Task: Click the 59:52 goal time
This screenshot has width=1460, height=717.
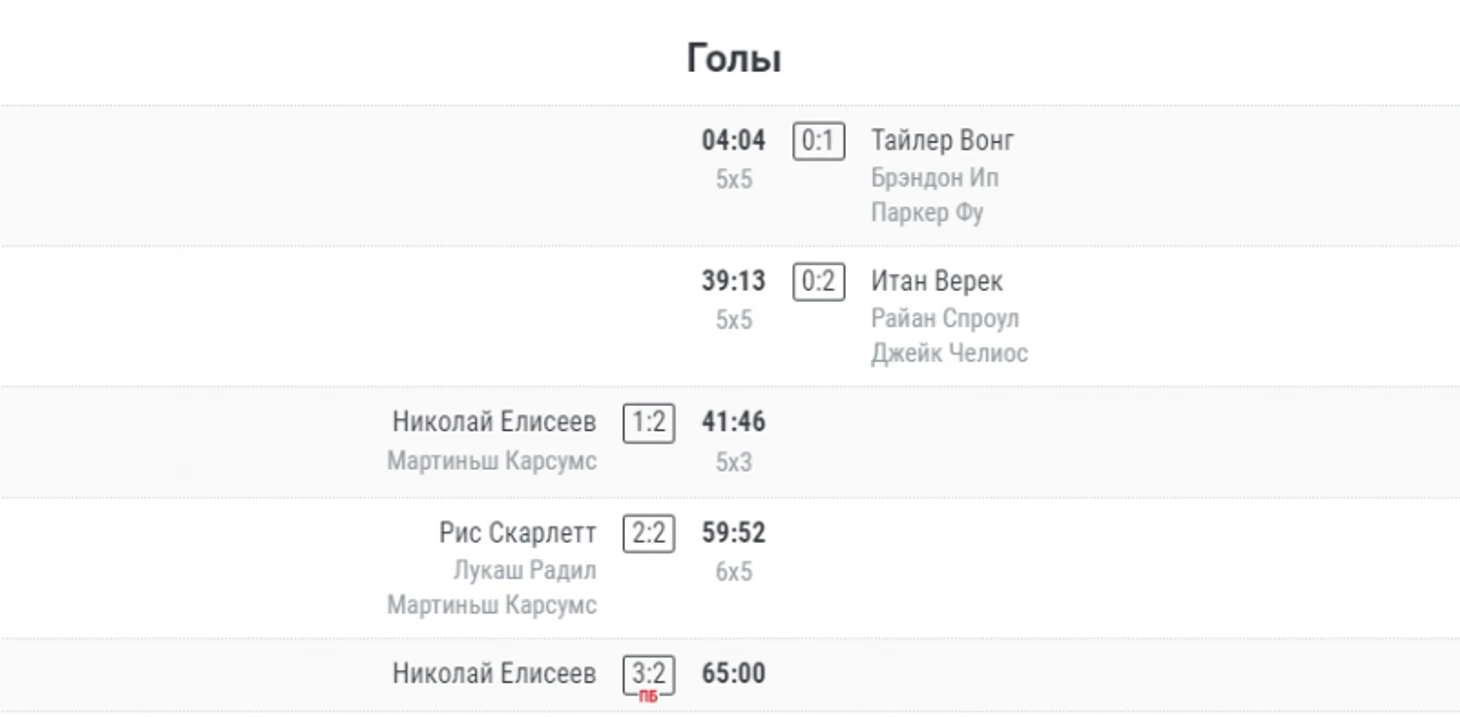Action: click(x=733, y=533)
